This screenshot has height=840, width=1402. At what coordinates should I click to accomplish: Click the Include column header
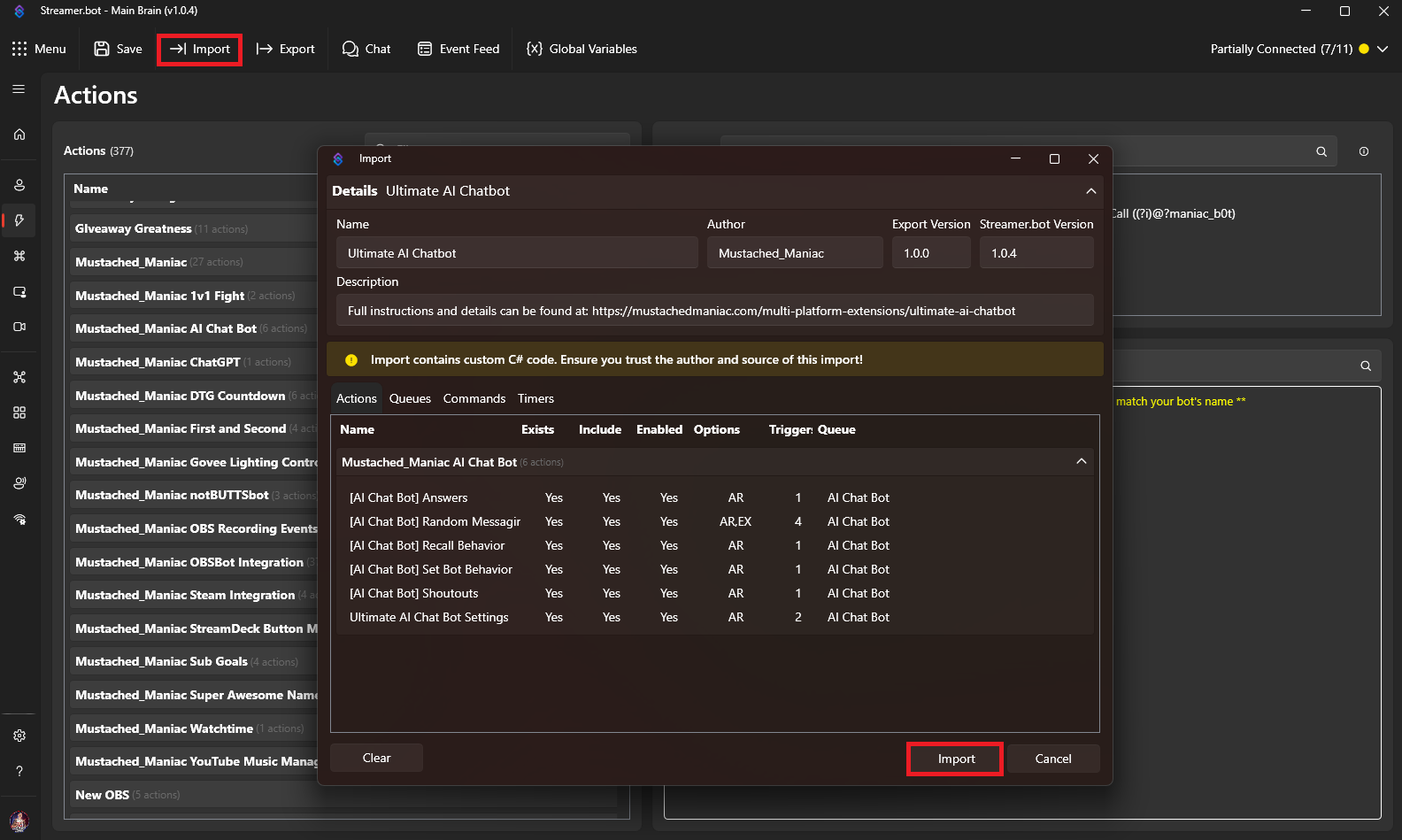(600, 429)
